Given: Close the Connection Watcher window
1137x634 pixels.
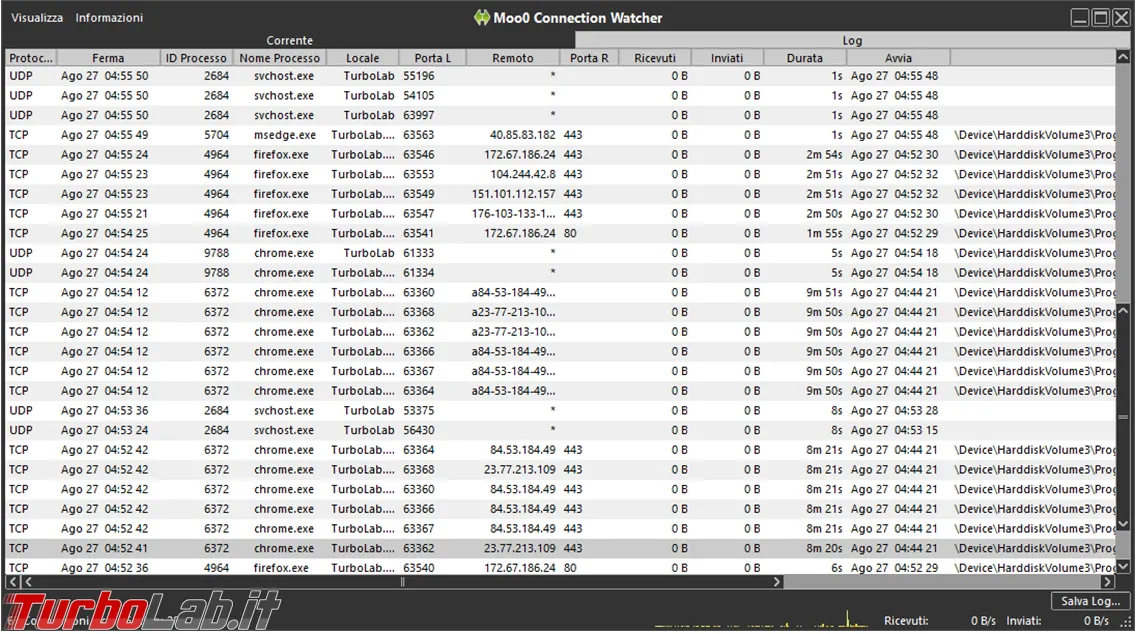Looking at the screenshot, I should click(x=1121, y=17).
